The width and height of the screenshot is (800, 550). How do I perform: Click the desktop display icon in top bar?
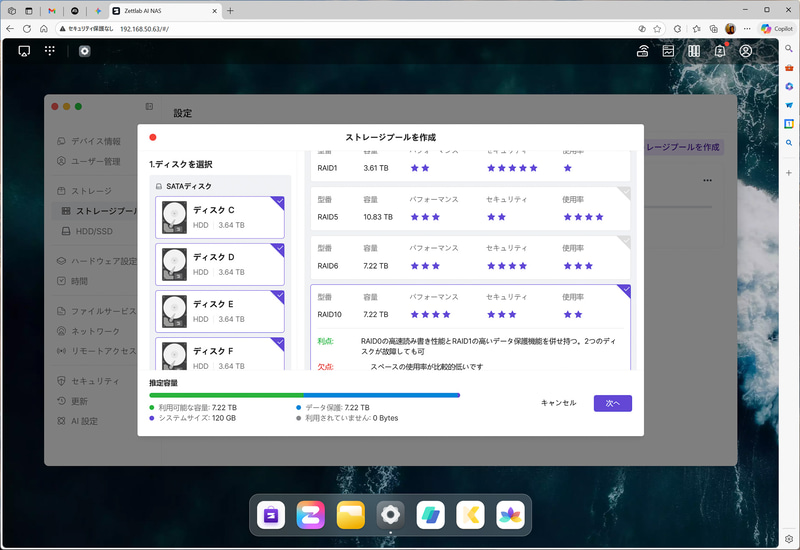click(24, 51)
